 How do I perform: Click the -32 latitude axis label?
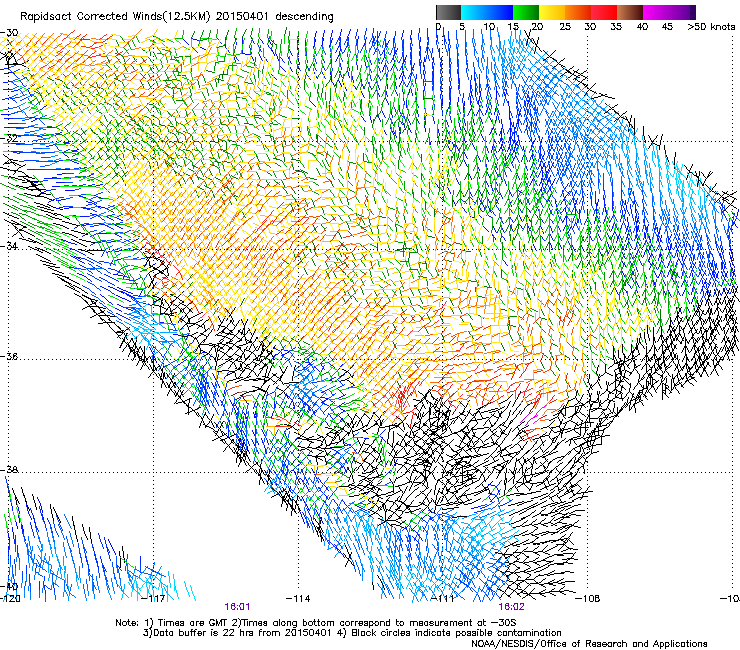click(x=9, y=138)
